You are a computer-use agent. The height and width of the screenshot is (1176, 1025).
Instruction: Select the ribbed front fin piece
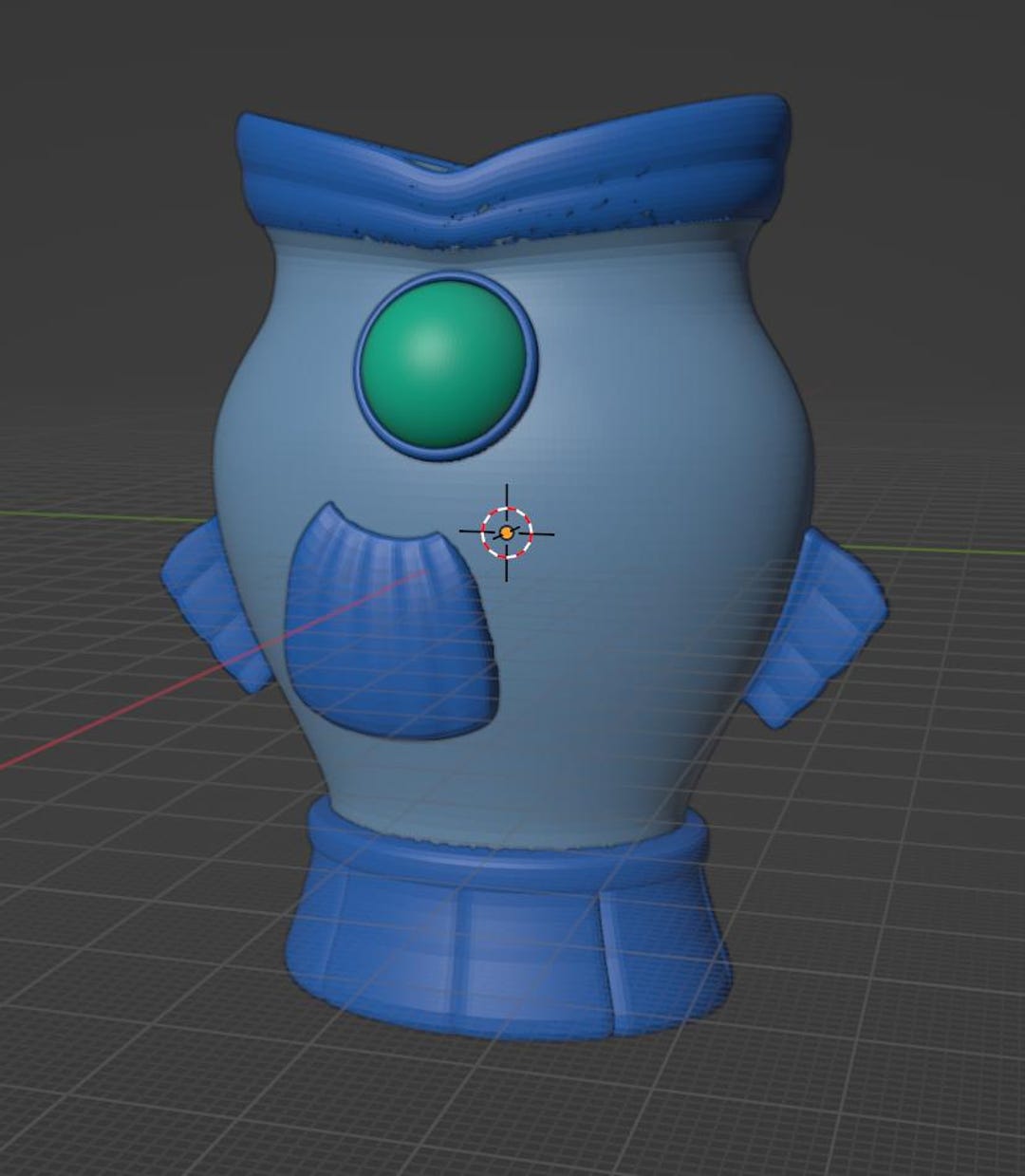click(391, 622)
